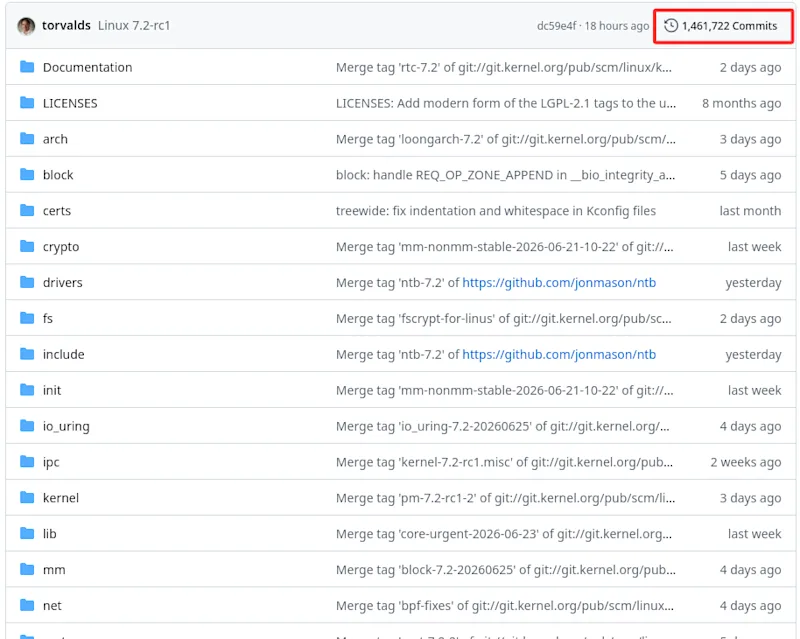Click the crypto folder icon
Viewport: 800px width, 639px height.
click(27, 246)
